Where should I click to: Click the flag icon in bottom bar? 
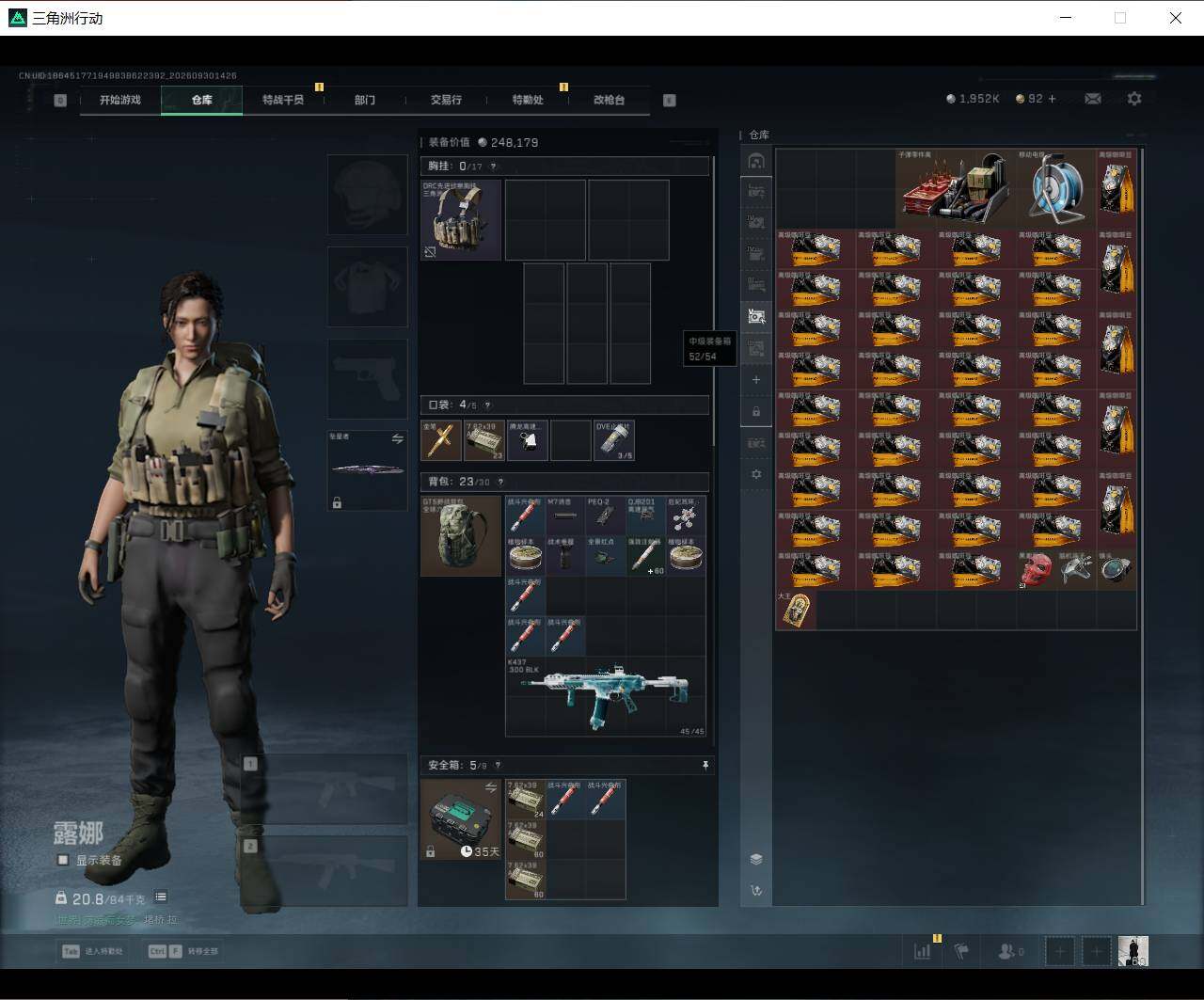tap(961, 951)
